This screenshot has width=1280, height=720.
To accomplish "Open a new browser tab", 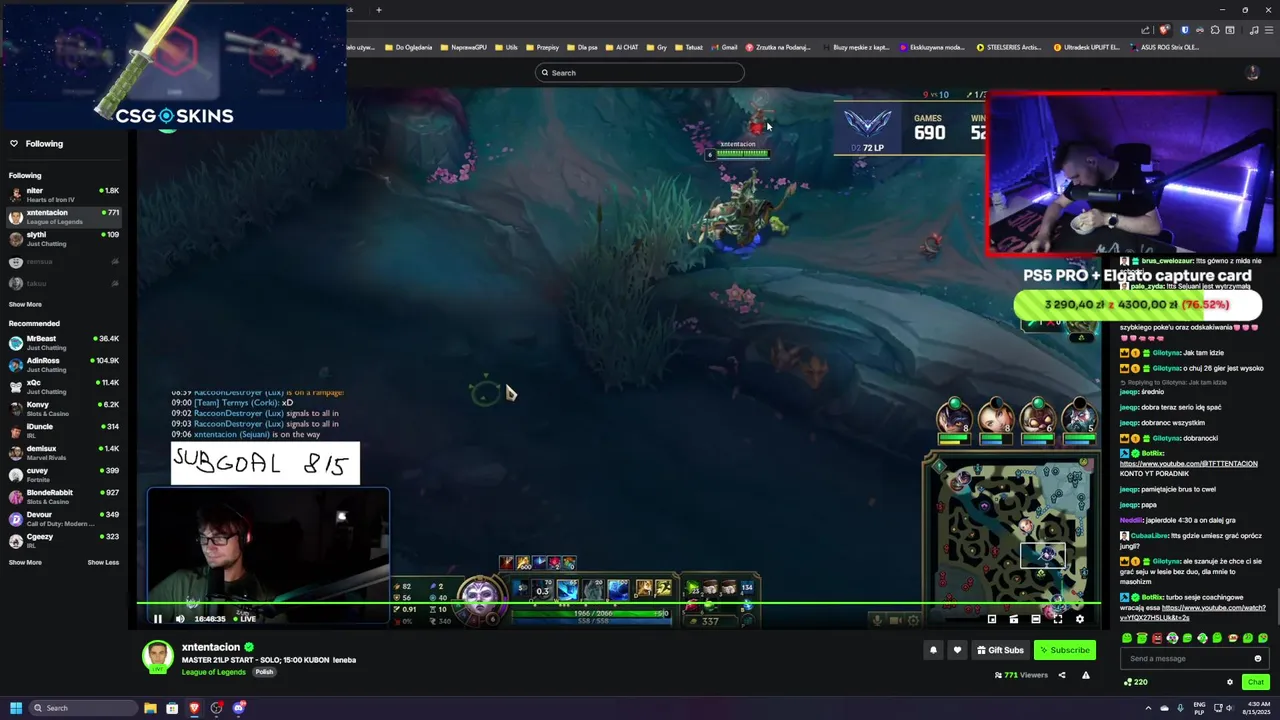I will pyautogui.click(x=378, y=10).
